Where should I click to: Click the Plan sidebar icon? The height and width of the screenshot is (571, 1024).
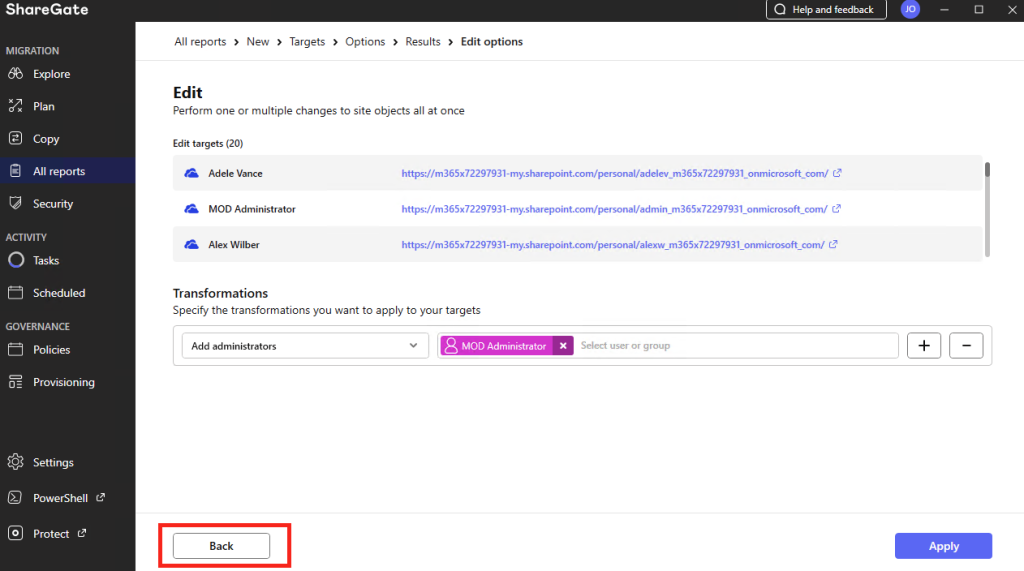16,106
